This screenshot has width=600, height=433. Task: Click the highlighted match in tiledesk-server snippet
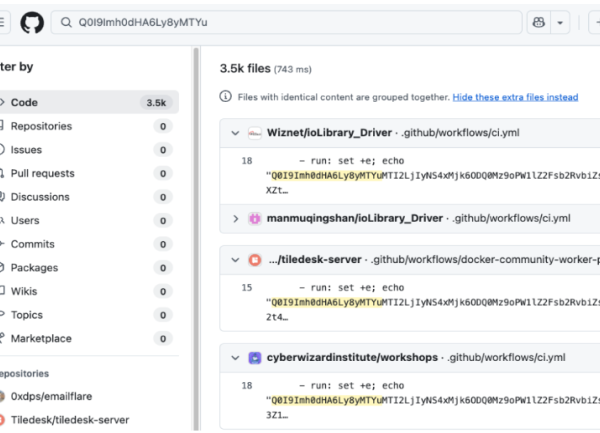click(327, 303)
